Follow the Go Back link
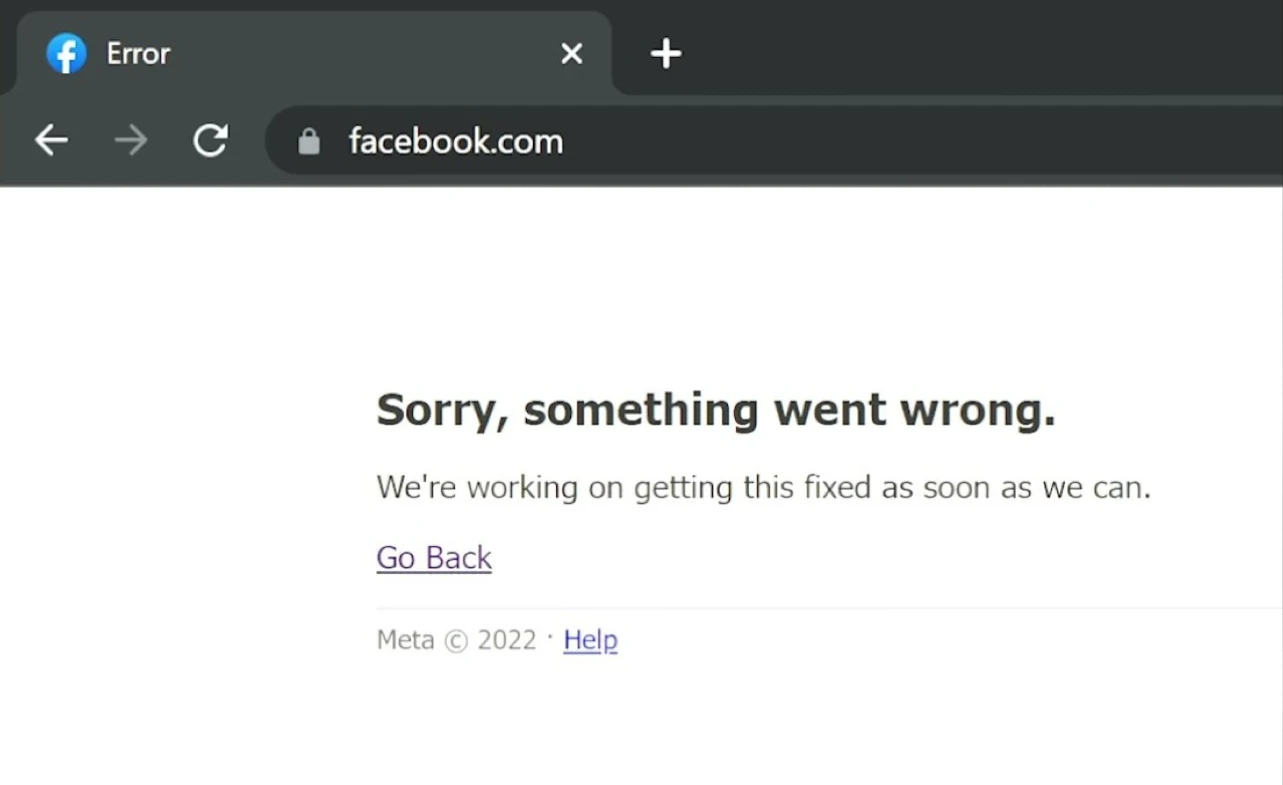This screenshot has width=1283, height=785. point(434,558)
